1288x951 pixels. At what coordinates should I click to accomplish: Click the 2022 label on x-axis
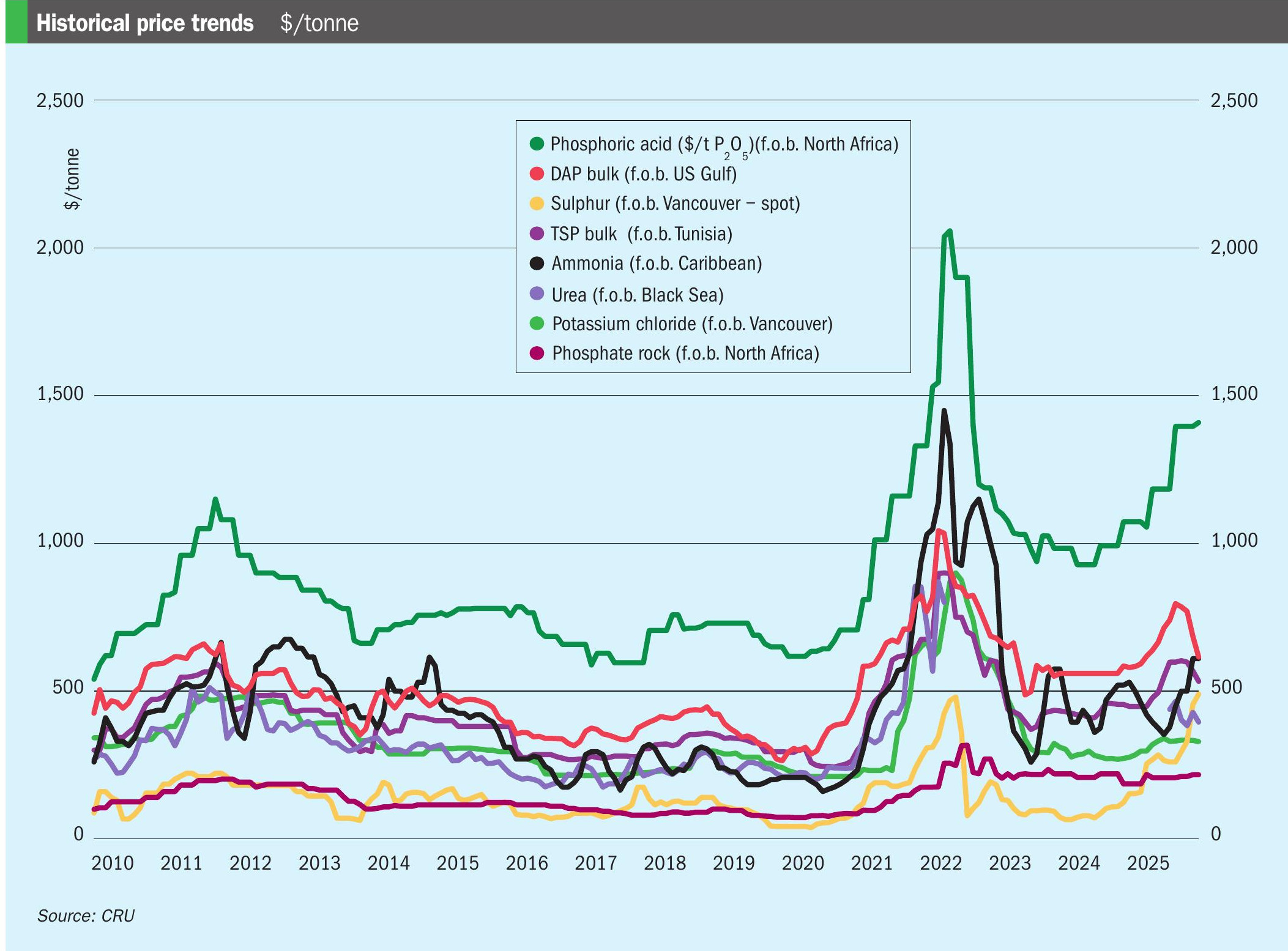pos(940,863)
